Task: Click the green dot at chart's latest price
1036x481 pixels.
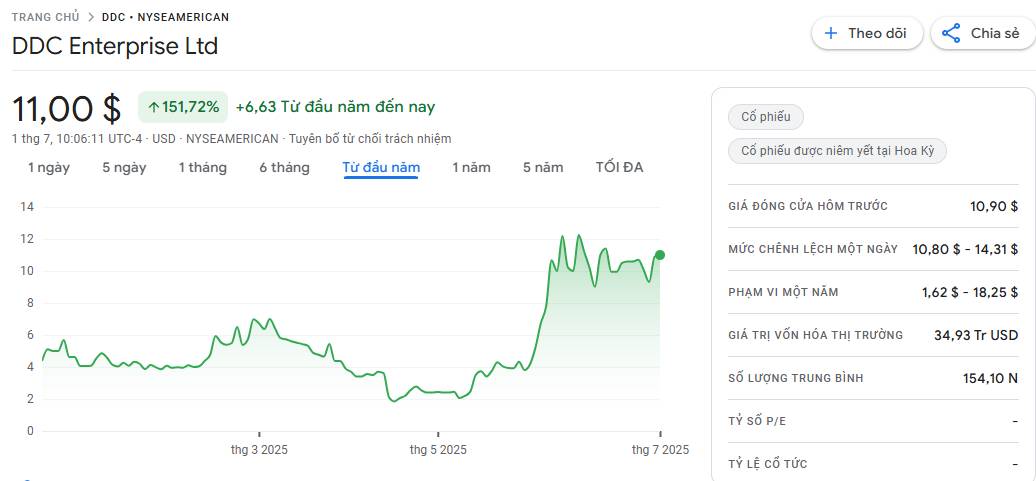Action: coord(659,255)
